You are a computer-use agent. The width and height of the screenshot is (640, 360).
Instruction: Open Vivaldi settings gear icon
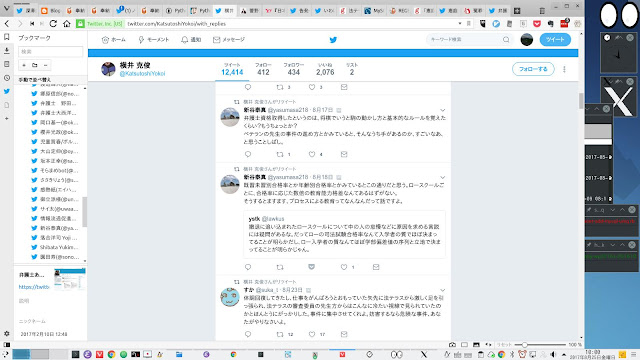point(7,333)
